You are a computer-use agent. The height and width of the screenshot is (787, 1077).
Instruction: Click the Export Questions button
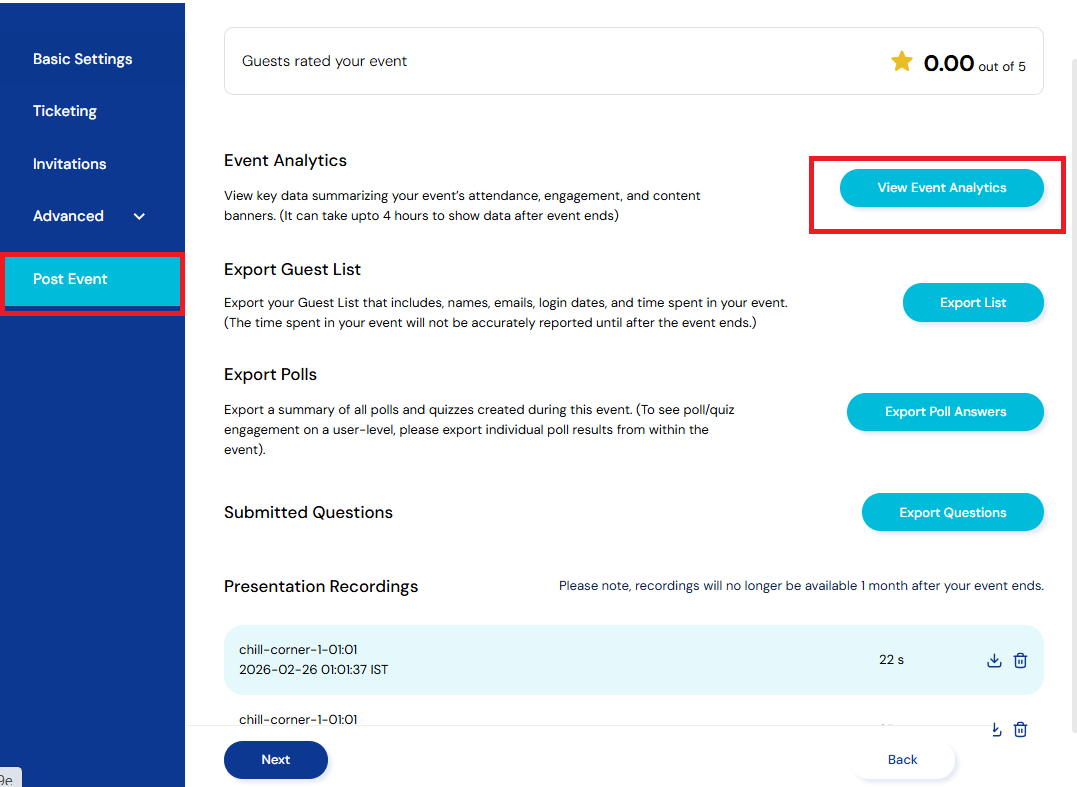(952, 513)
